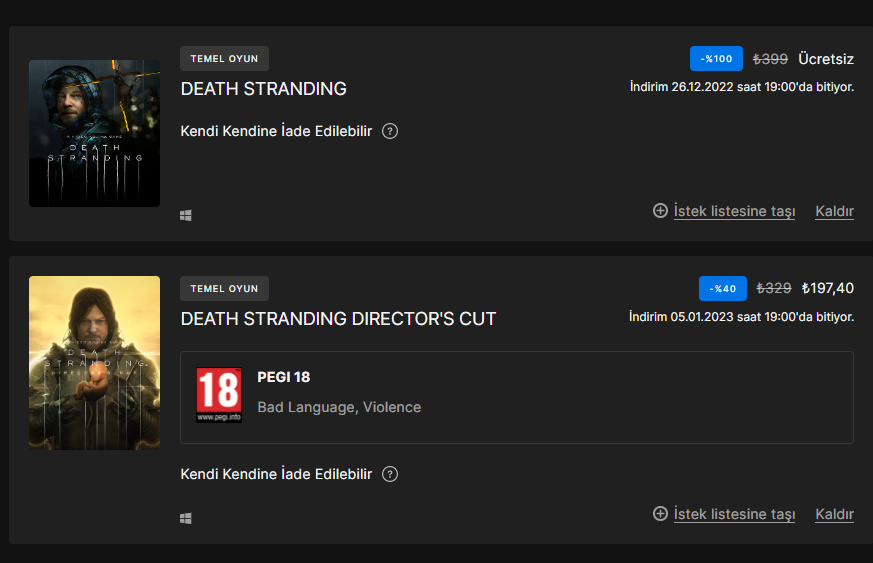The height and width of the screenshot is (563, 873).
Task: Remove Director's Cut with the Kaldır link
Action: coord(835,514)
